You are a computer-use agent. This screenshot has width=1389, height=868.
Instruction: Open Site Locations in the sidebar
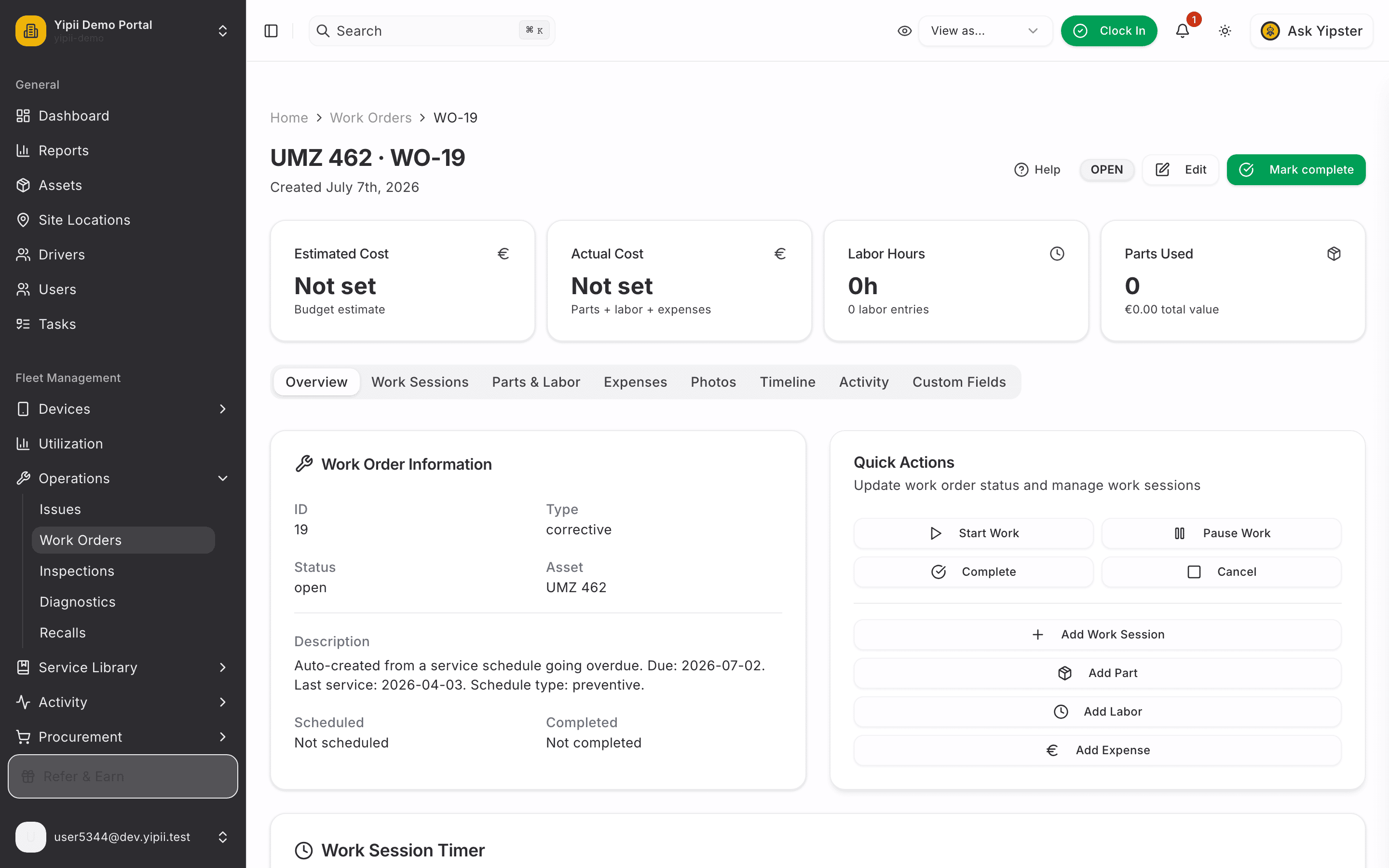pyautogui.click(x=123, y=220)
